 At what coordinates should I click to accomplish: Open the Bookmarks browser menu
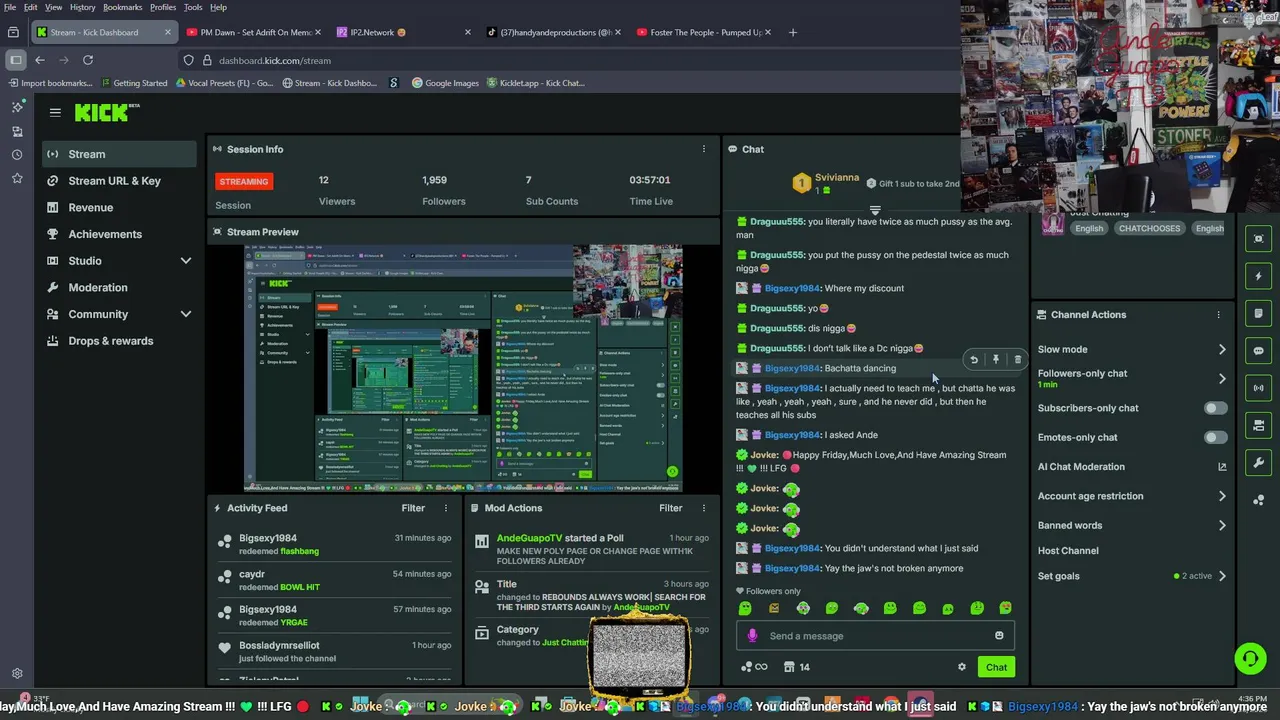click(x=122, y=7)
